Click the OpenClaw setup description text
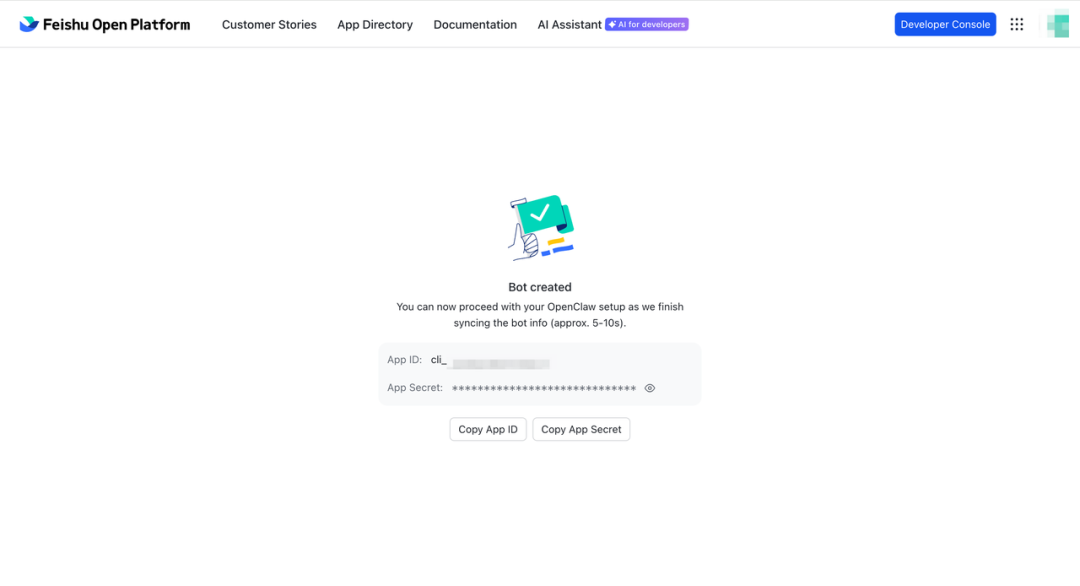 pyautogui.click(x=540, y=315)
